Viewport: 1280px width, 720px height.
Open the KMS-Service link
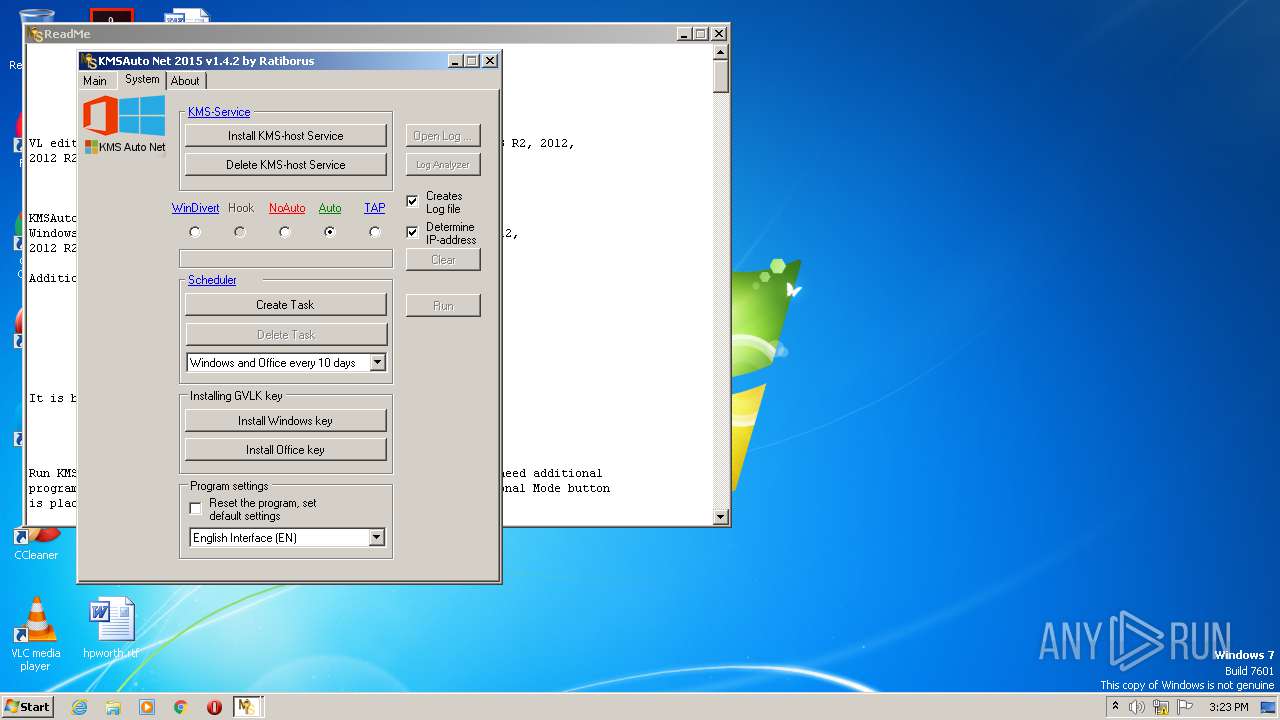click(x=219, y=112)
